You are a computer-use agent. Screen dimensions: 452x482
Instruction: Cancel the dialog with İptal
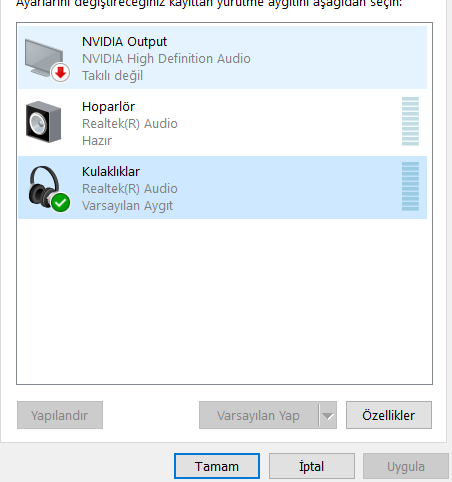click(x=312, y=466)
